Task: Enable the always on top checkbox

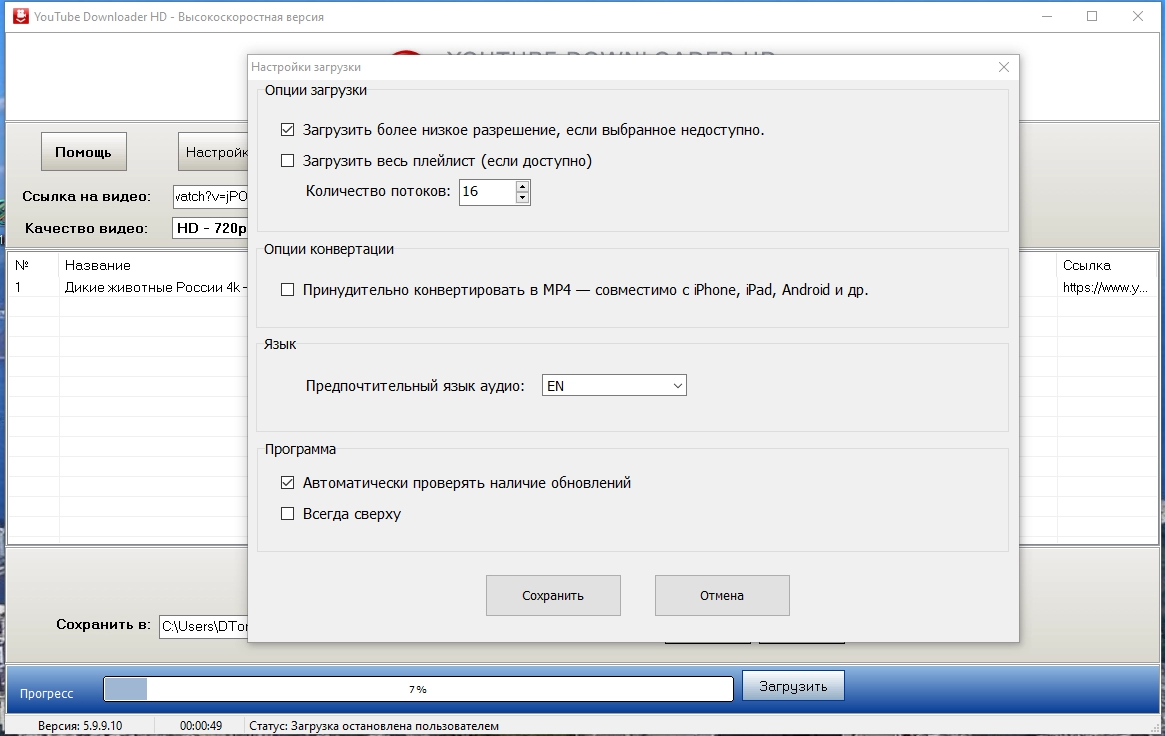Action: pyautogui.click(x=288, y=513)
